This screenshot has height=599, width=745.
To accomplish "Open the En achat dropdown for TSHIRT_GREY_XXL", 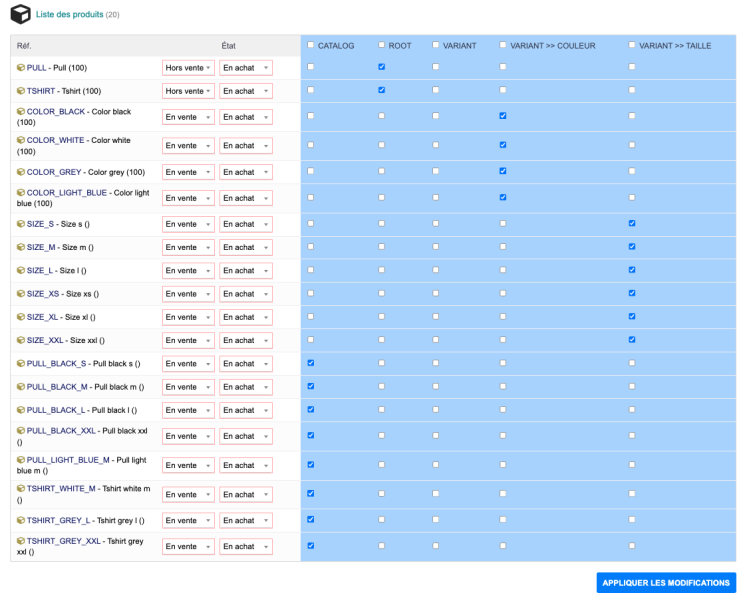I will (245, 547).
